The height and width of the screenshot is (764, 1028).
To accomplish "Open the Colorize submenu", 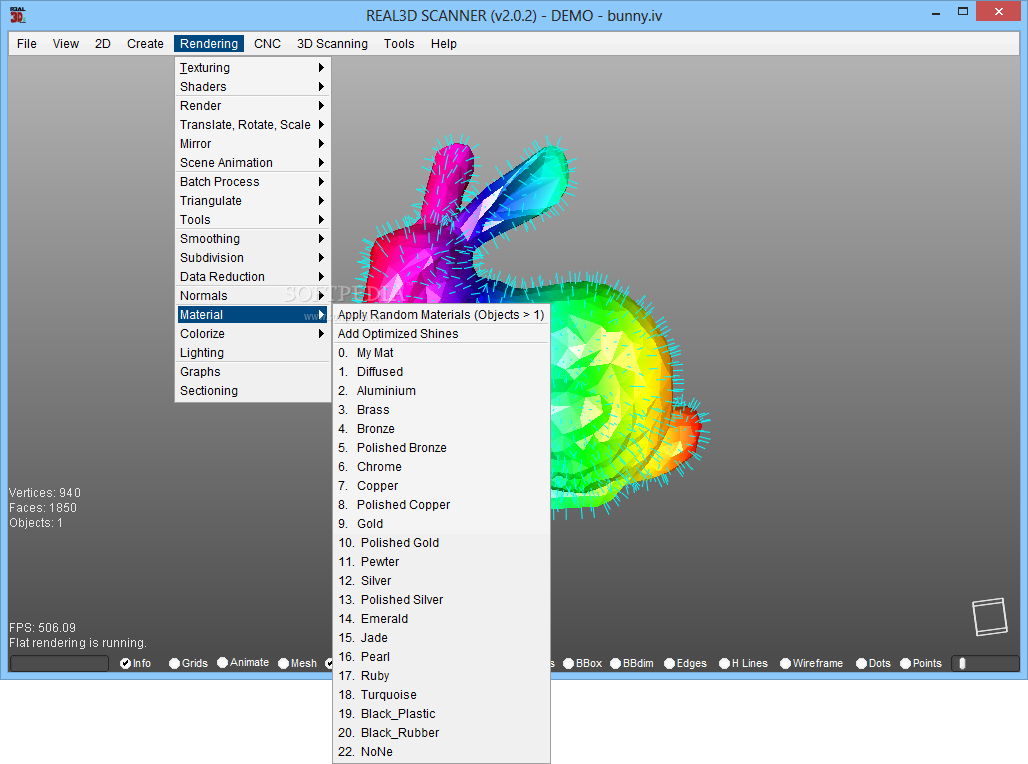I will [252, 334].
